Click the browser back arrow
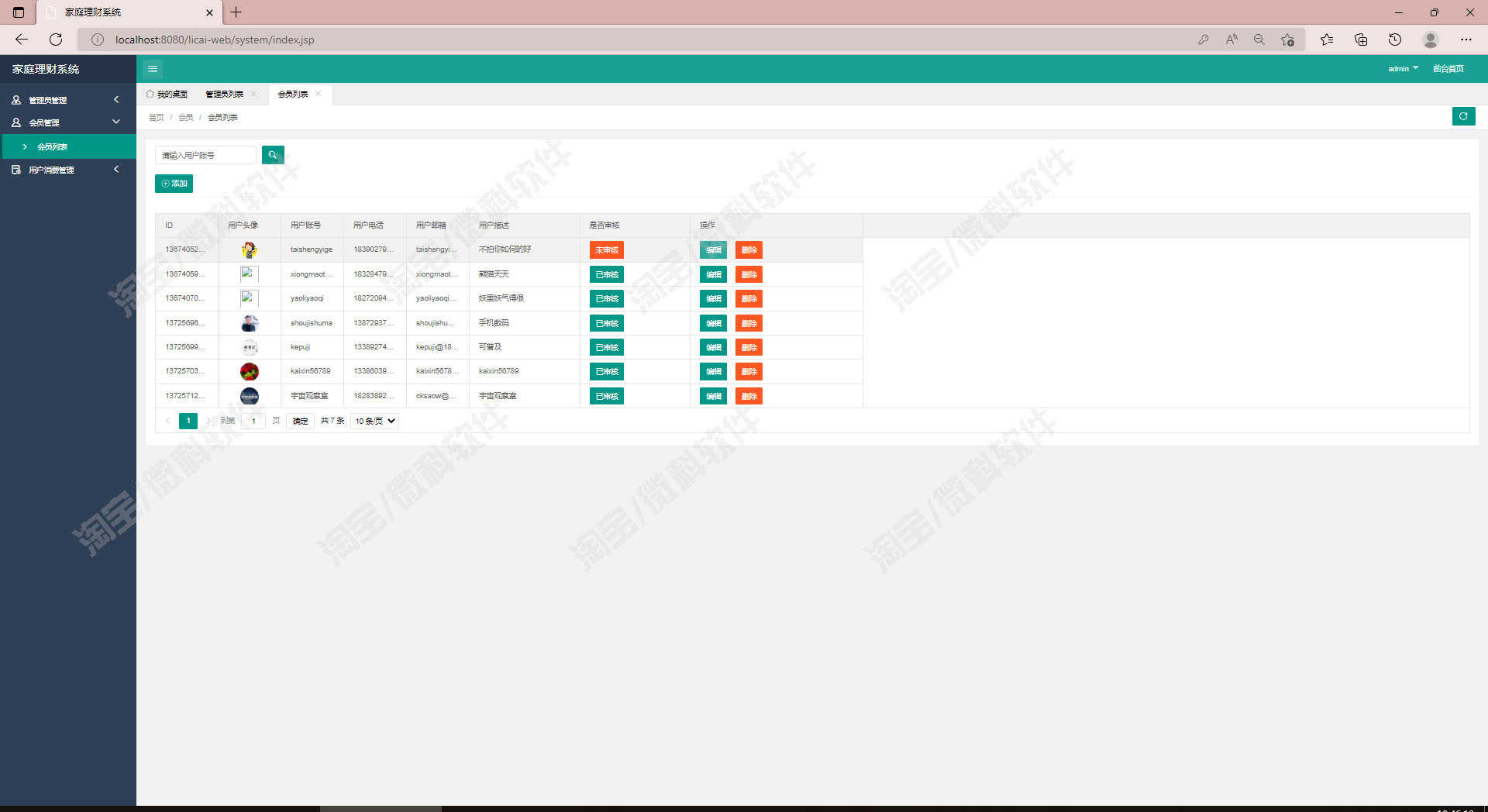The width and height of the screenshot is (1488, 812). point(22,40)
